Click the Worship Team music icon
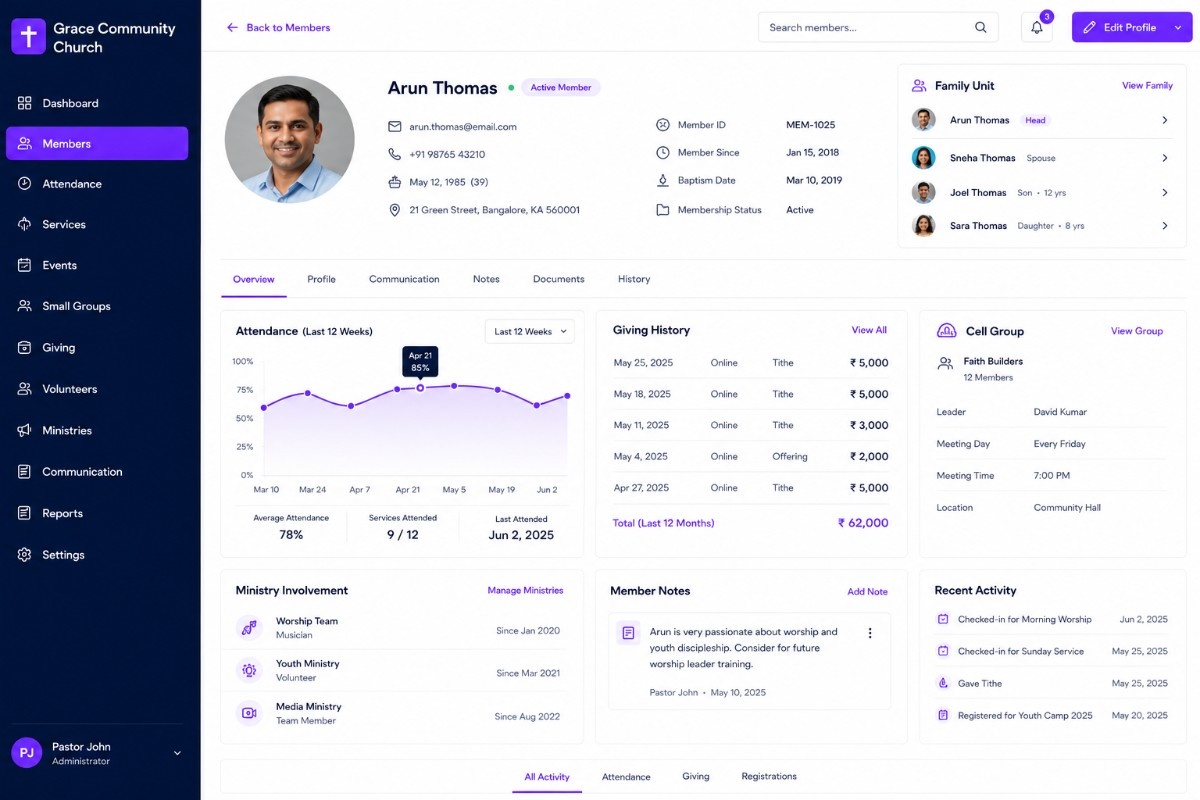Viewport: 1200px width, 800px height. (249, 628)
